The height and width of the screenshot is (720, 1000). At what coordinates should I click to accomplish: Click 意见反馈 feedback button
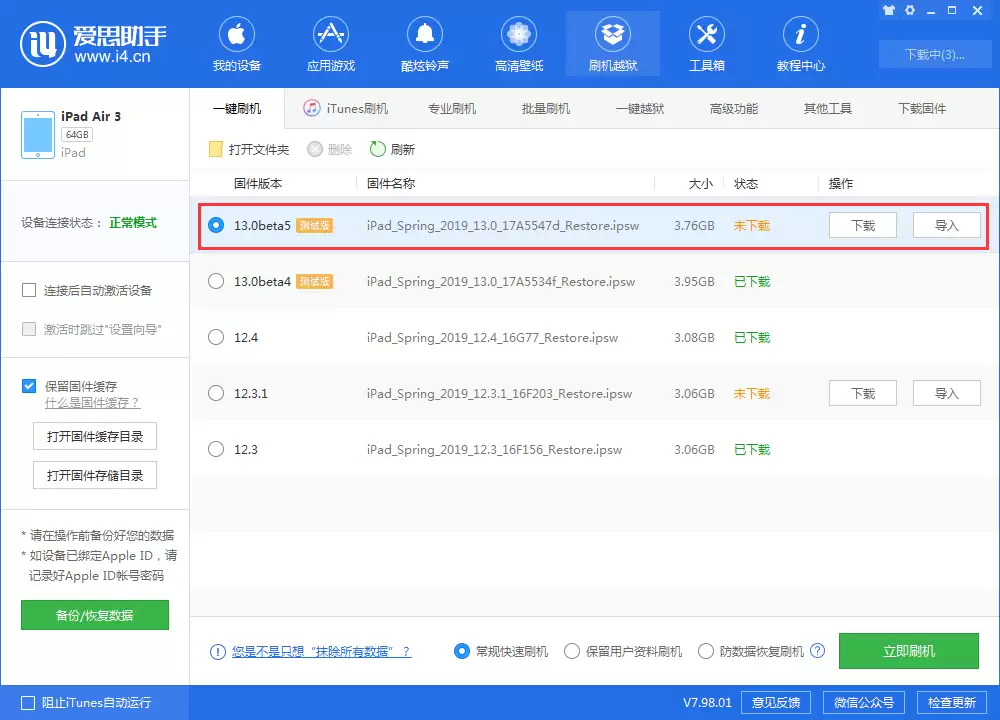tap(776, 702)
